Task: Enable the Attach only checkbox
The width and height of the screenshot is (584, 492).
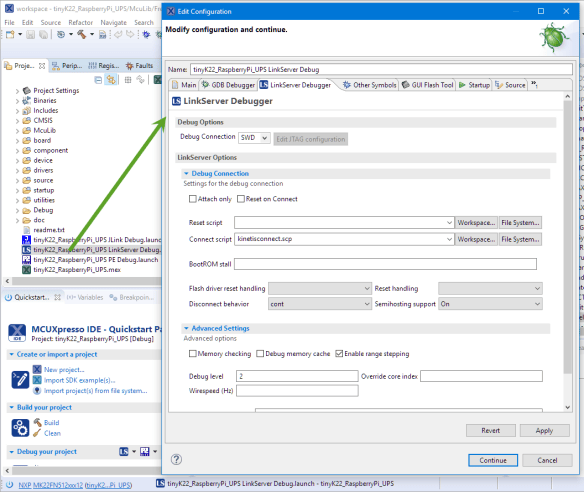Action: [x=193, y=199]
